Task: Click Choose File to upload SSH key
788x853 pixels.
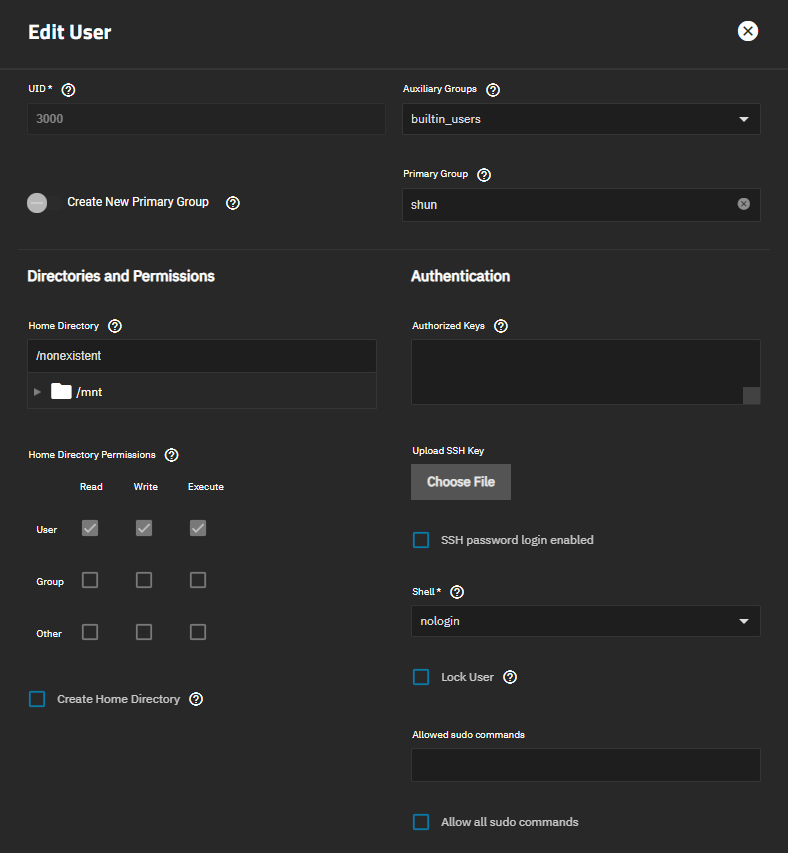Action: point(460,482)
